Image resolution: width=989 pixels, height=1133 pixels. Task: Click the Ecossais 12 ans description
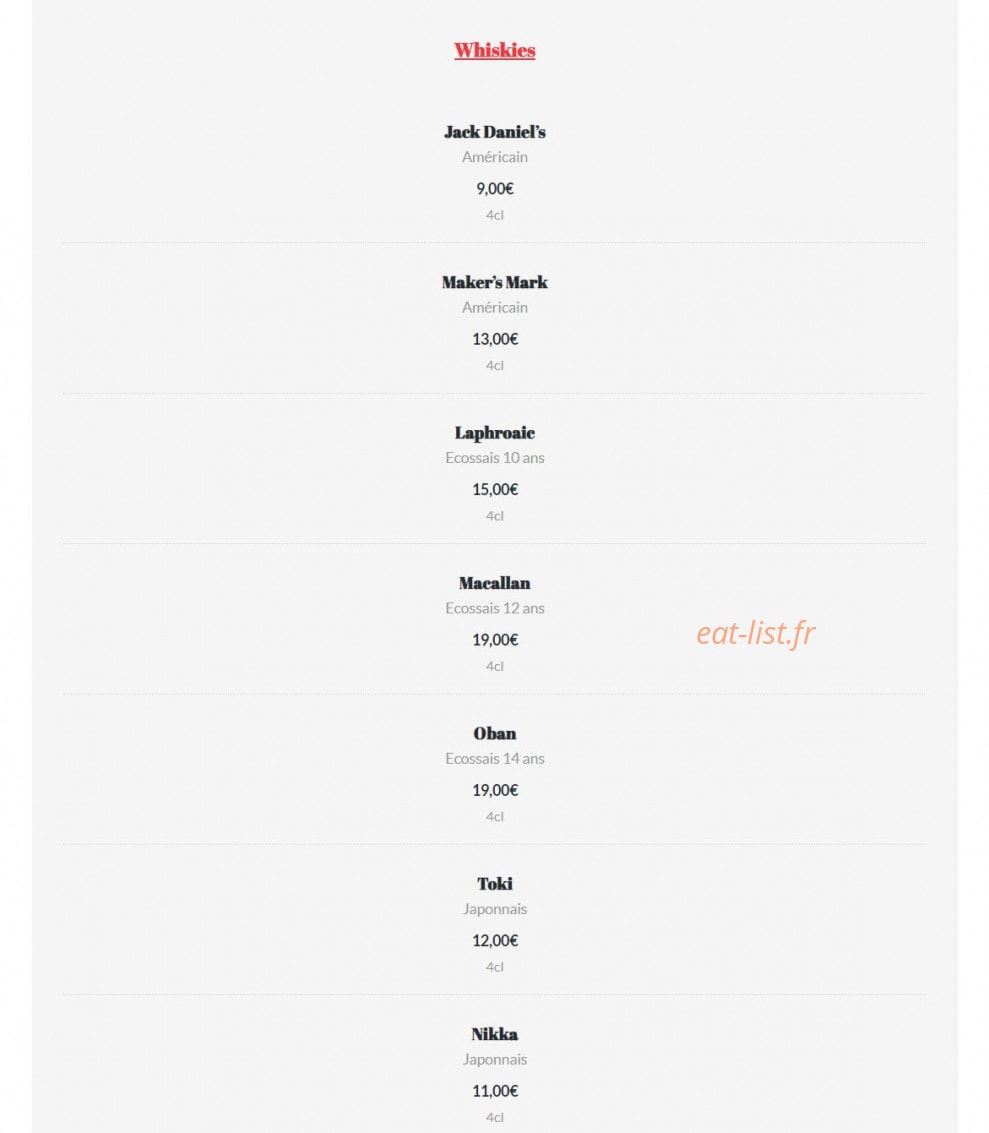pos(494,608)
